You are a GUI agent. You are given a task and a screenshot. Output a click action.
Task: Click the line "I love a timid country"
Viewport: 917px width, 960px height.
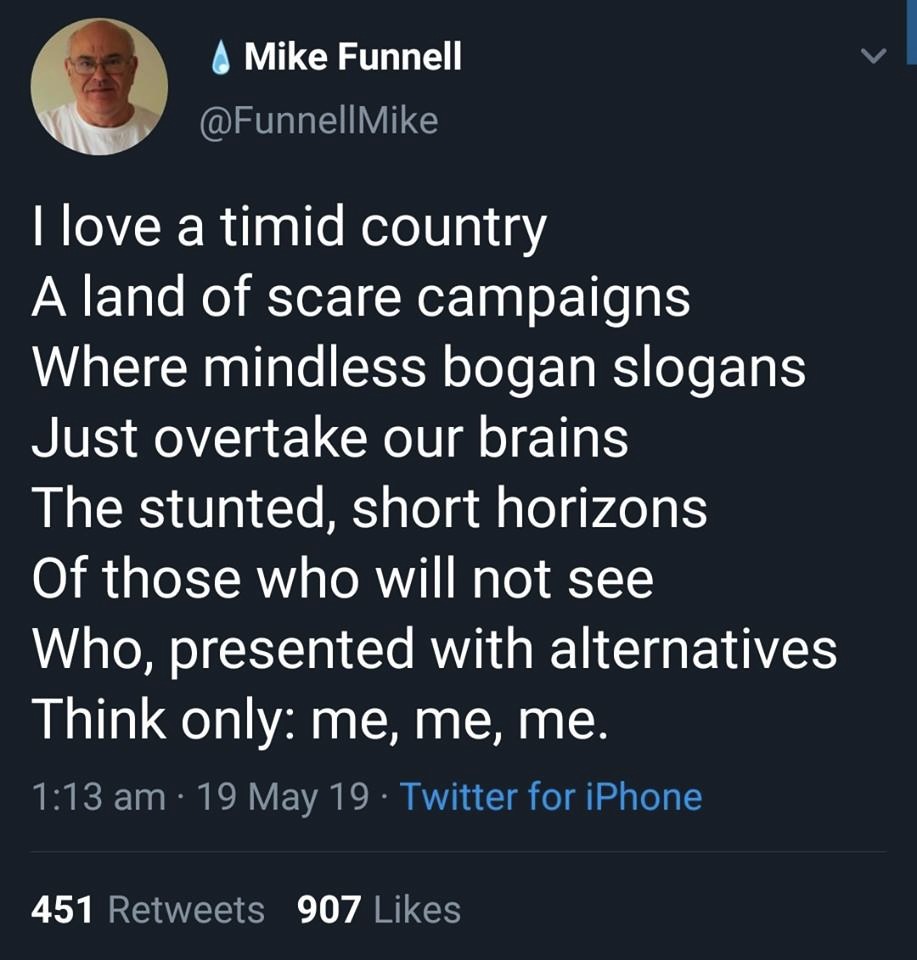coord(289,229)
